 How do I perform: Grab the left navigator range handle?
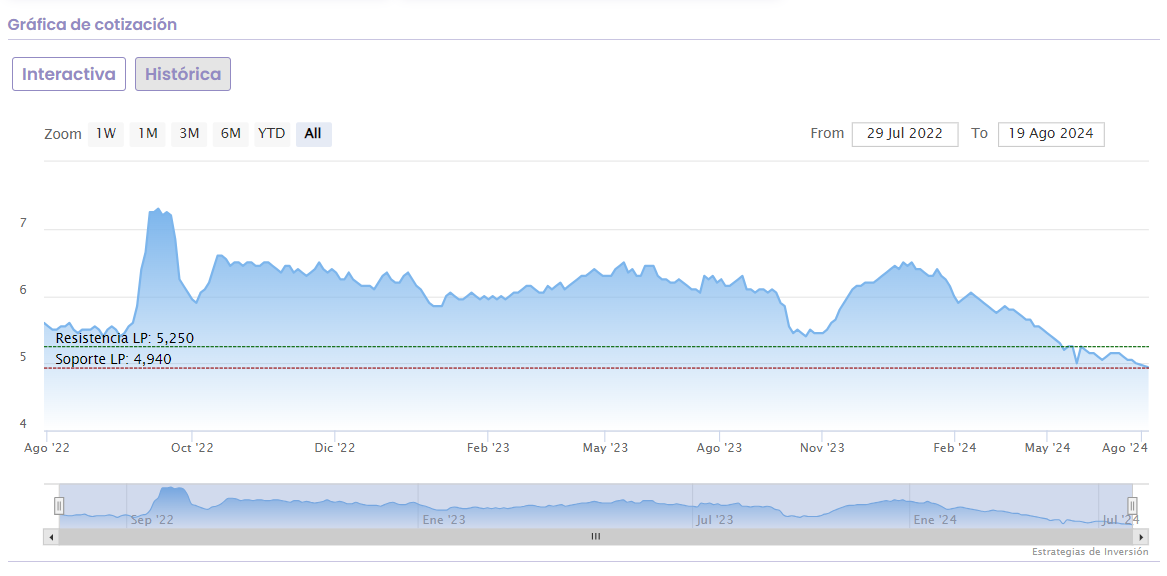pos(59,506)
